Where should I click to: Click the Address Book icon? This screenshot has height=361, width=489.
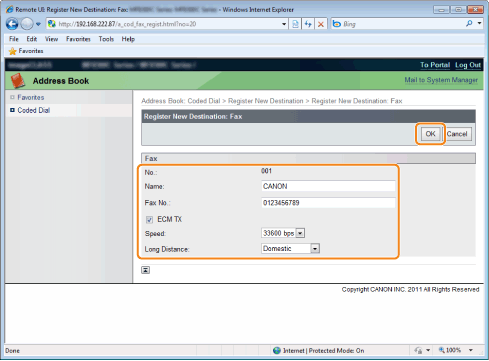pyautogui.click(x=18, y=81)
